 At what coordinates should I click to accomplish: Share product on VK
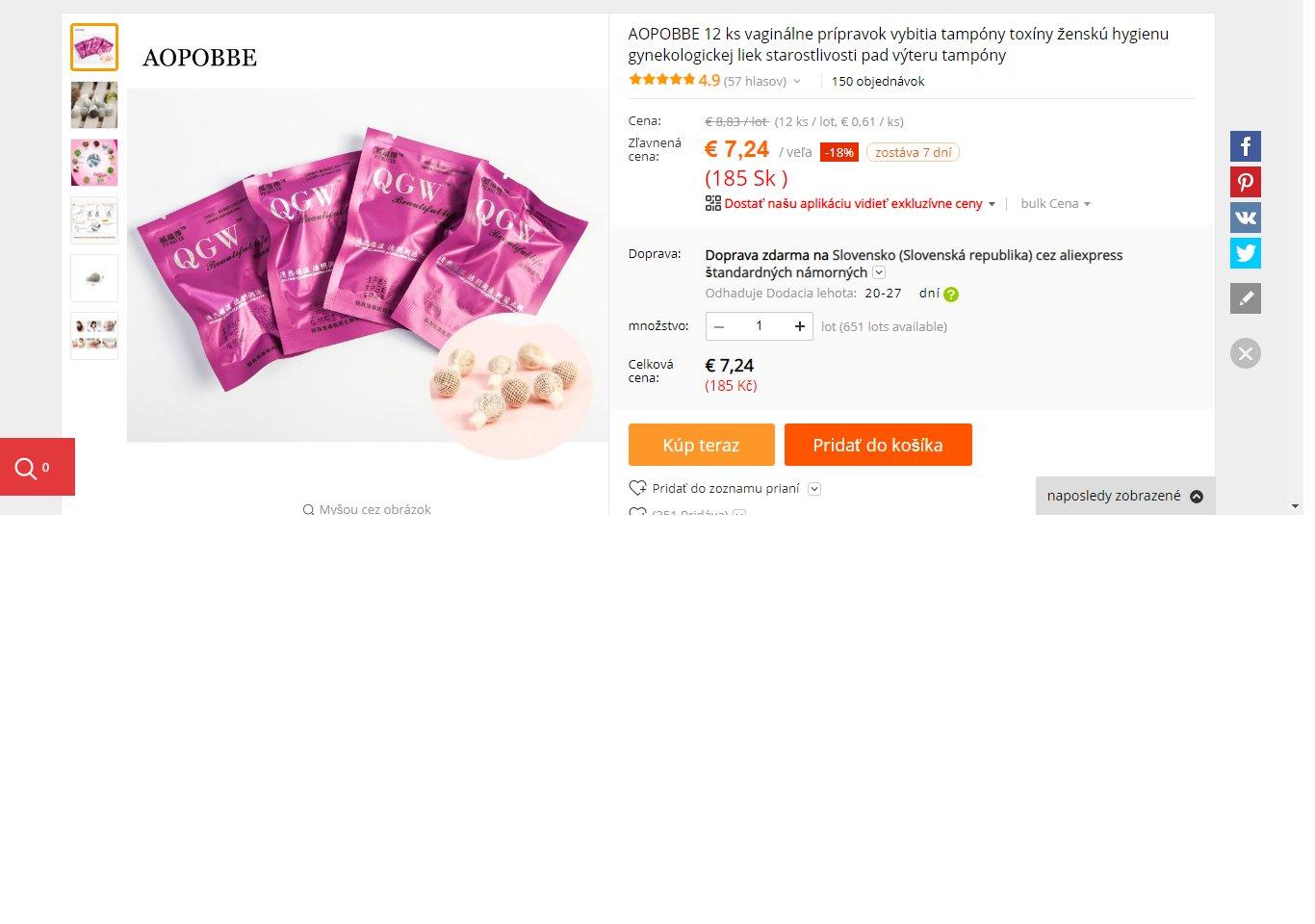click(x=1245, y=218)
